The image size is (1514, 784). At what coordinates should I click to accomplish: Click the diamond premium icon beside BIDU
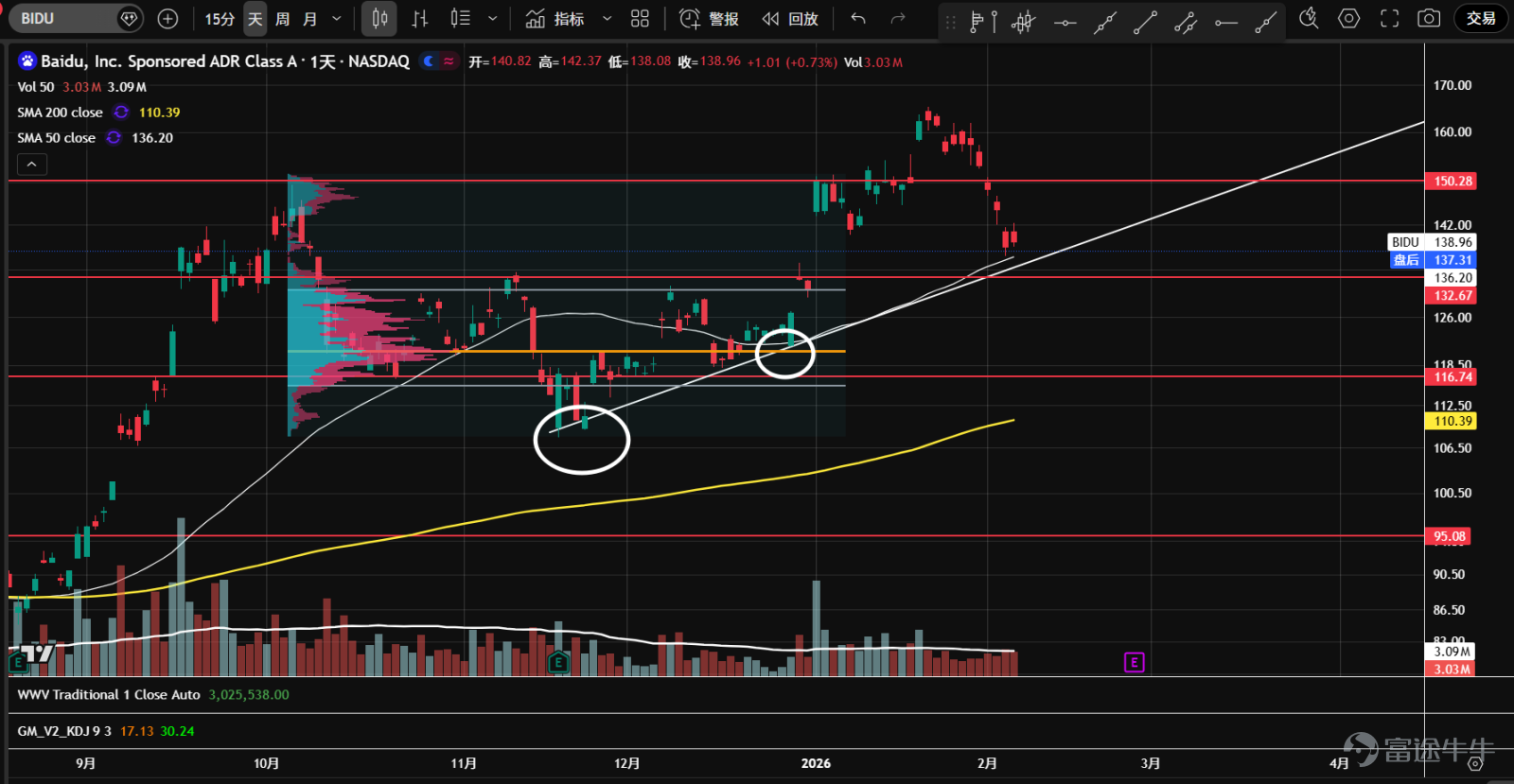tap(130, 18)
